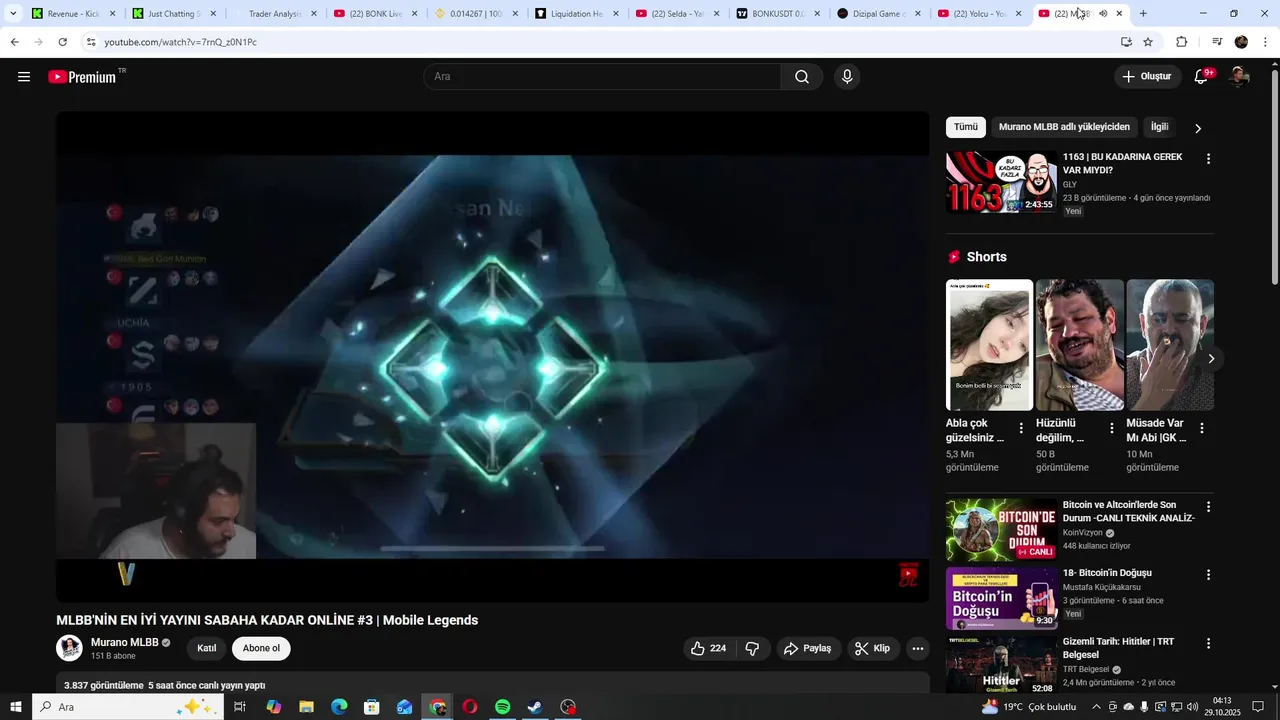Select the Murano MLBB adlı yükleyiciden chip

point(1064,127)
